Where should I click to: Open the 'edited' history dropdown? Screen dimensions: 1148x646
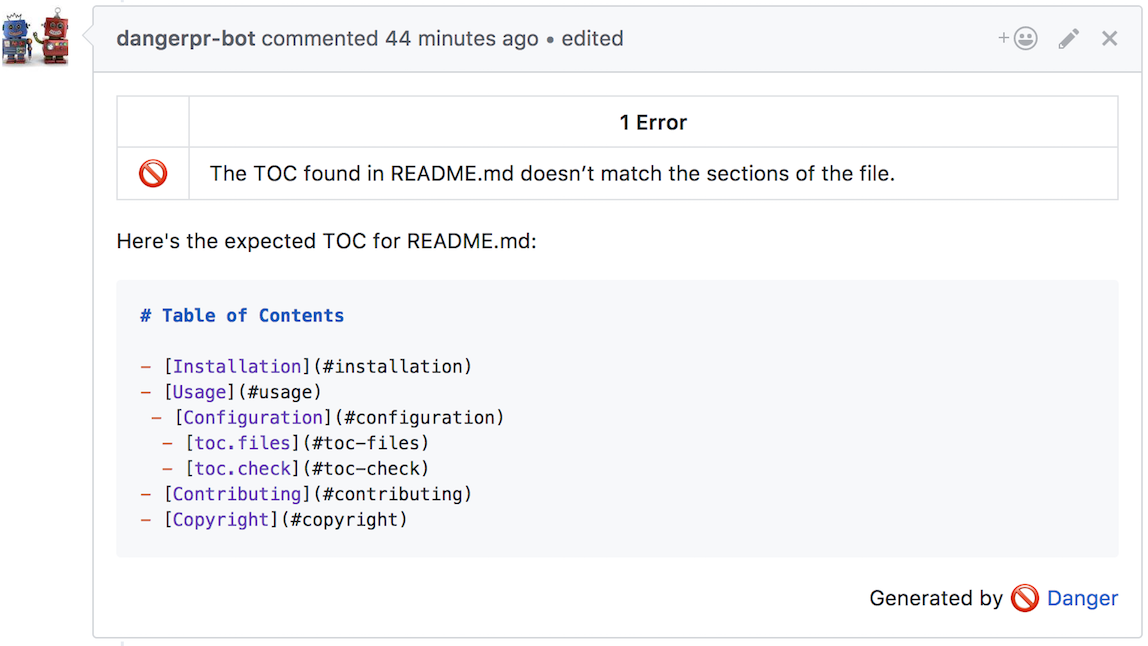coord(592,39)
